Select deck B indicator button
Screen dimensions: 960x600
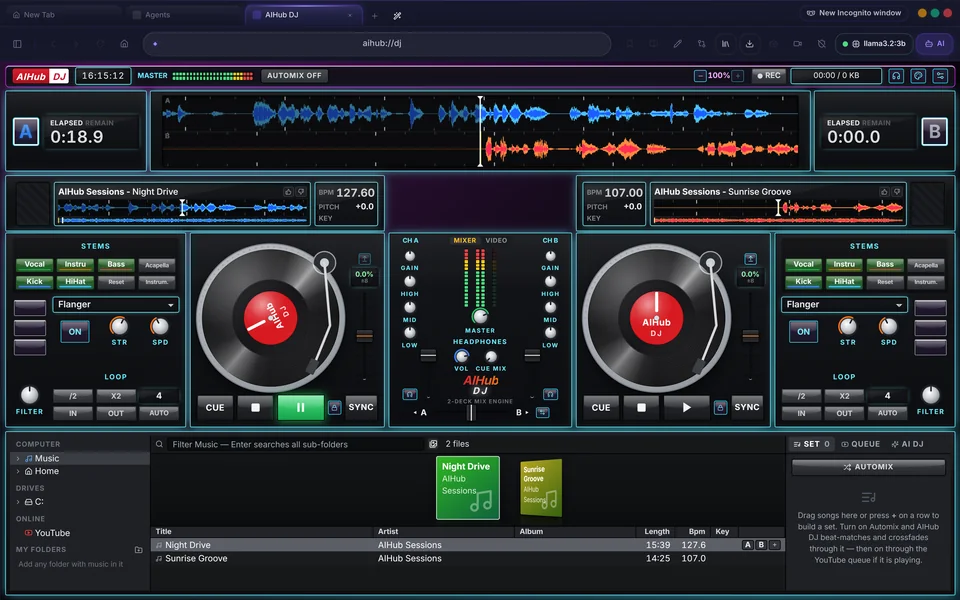pyautogui.click(x=934, y=132)
